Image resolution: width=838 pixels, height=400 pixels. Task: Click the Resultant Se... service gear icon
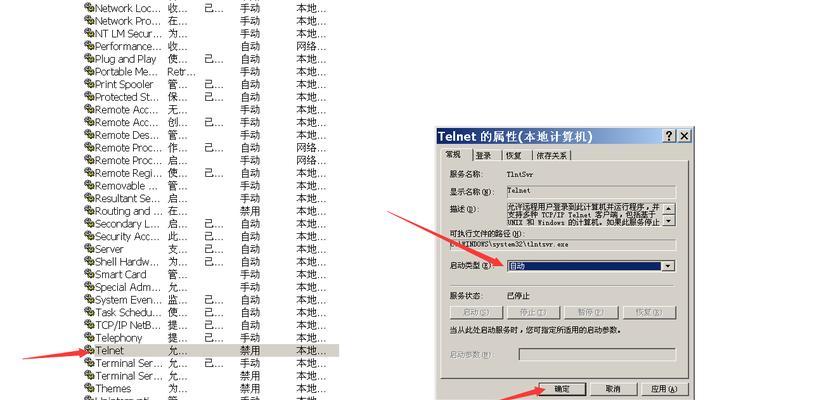coord(89,198)
